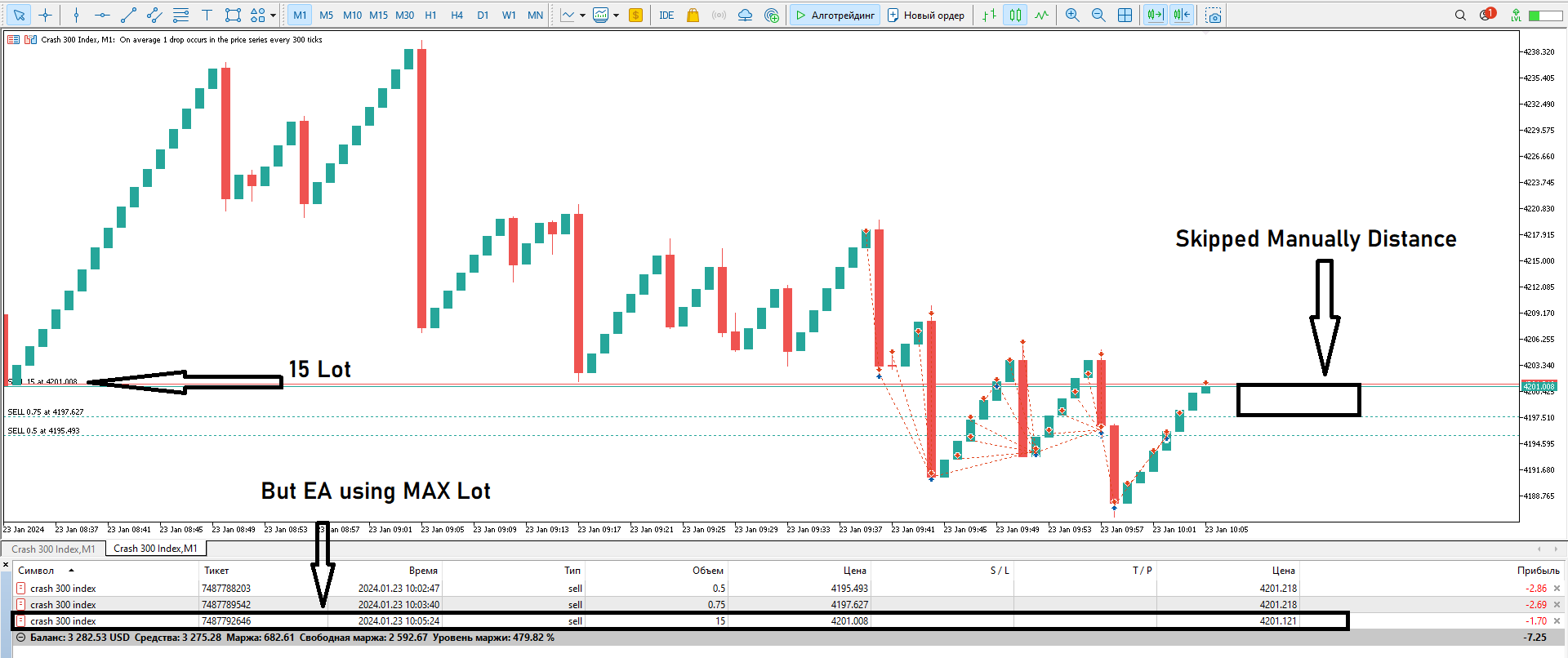Open the chart type line icon
The image size is (1568, 658).
pyautogui.click(x=568, y=15)
